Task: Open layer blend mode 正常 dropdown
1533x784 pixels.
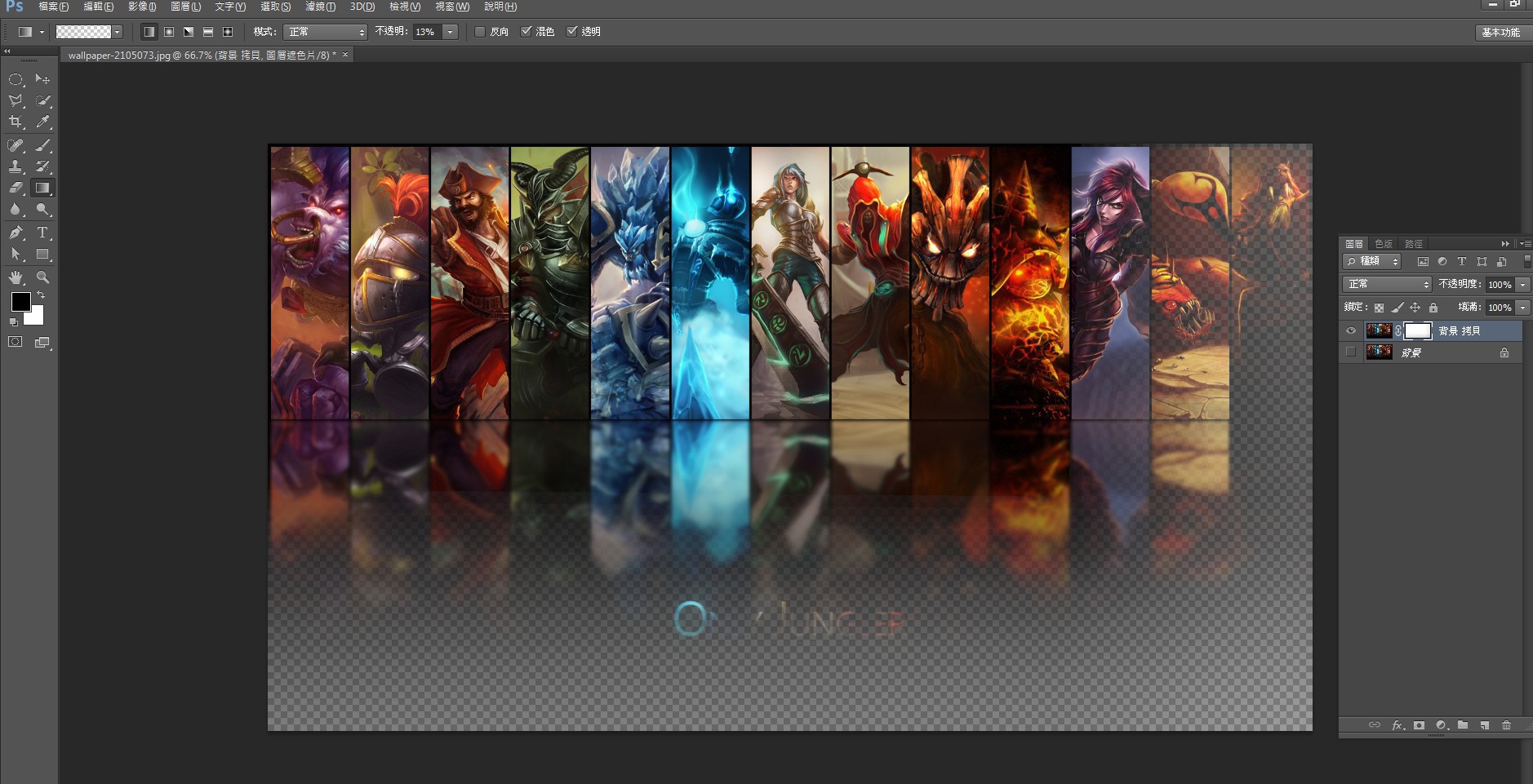Action: (1387, 284)
